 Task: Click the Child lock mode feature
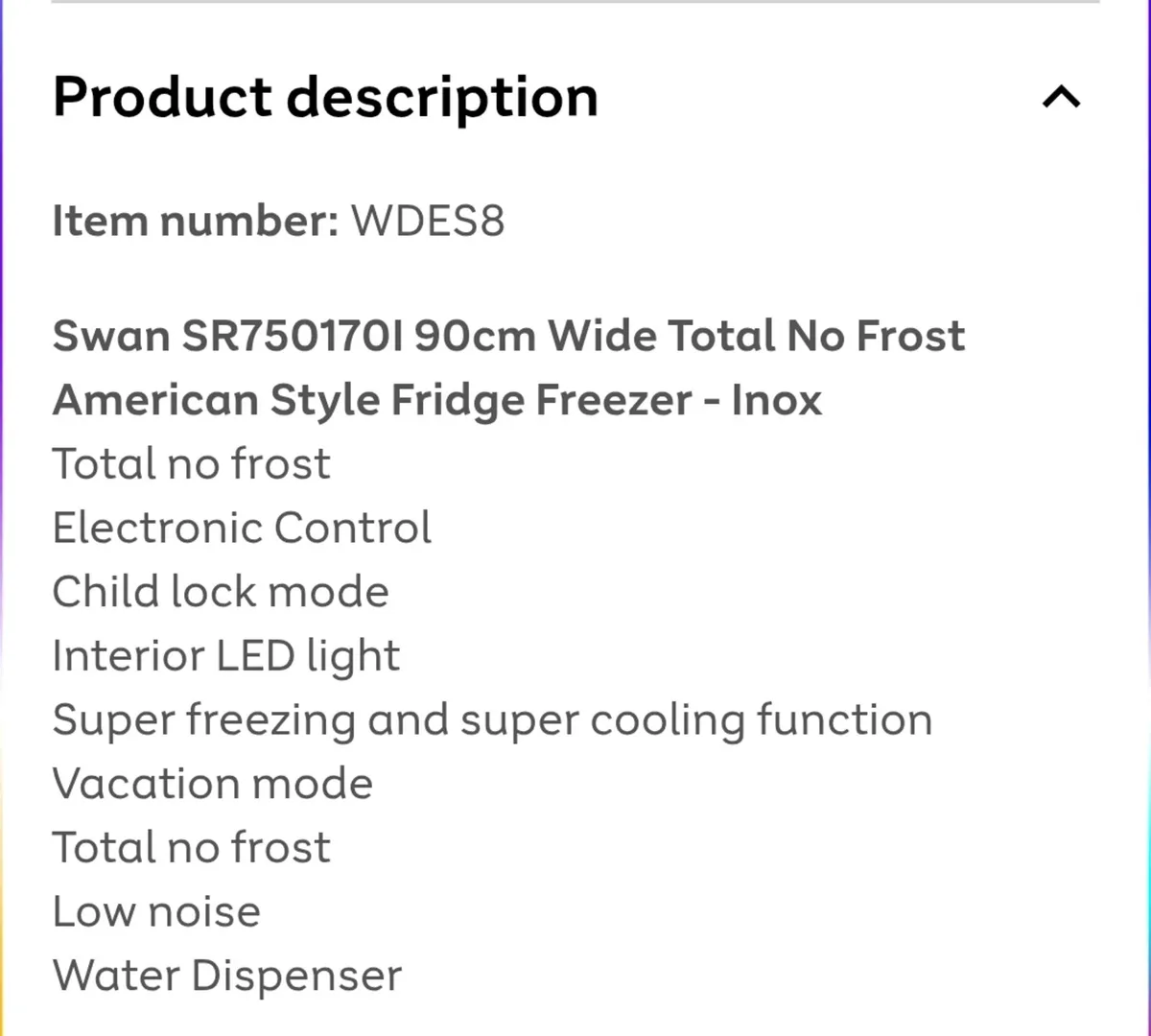221,592
